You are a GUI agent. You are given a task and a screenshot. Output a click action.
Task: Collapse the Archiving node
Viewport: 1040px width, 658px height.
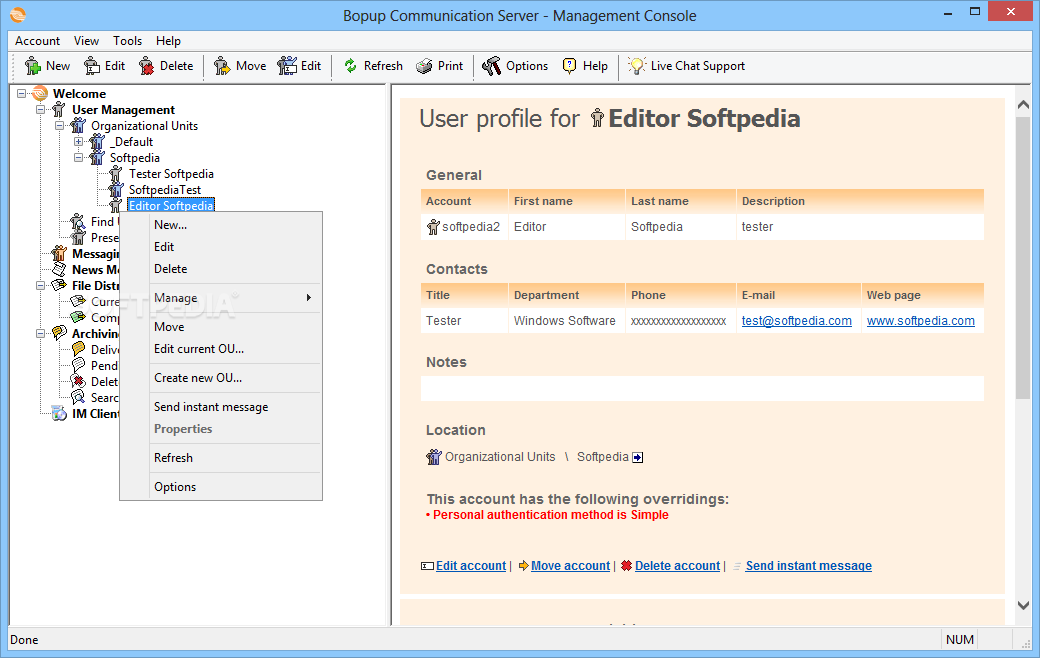pos(40,333)
